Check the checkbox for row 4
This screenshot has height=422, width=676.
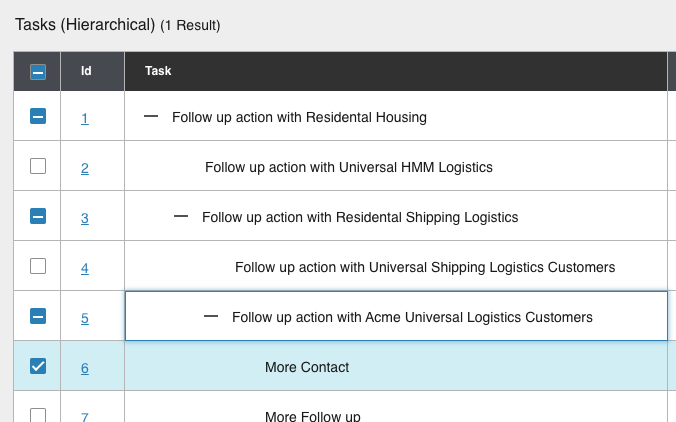(38, 267)
